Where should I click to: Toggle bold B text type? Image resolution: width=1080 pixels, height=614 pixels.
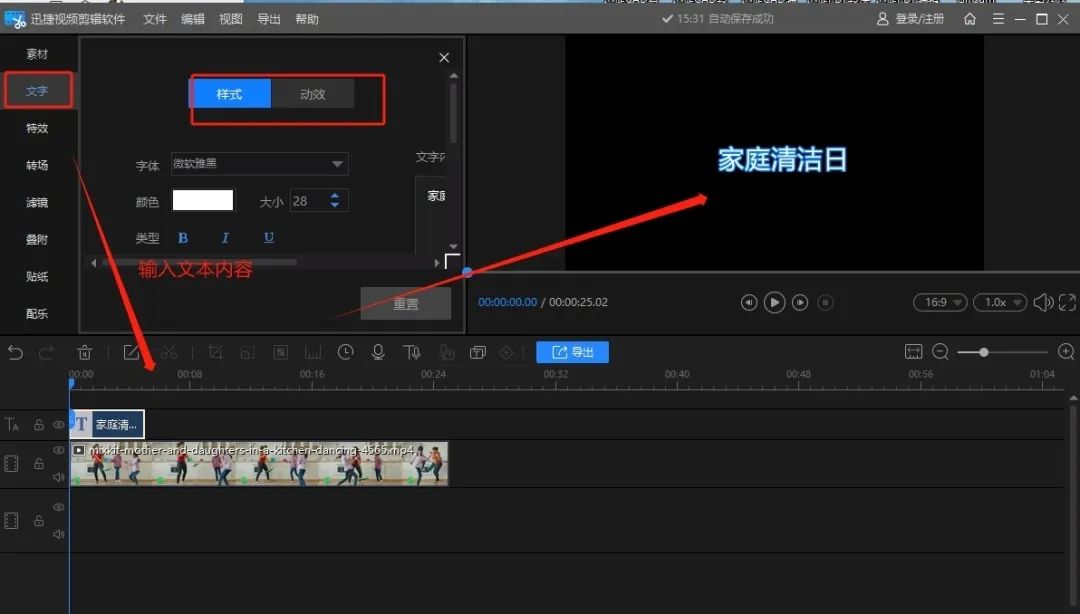pos(183,238)
